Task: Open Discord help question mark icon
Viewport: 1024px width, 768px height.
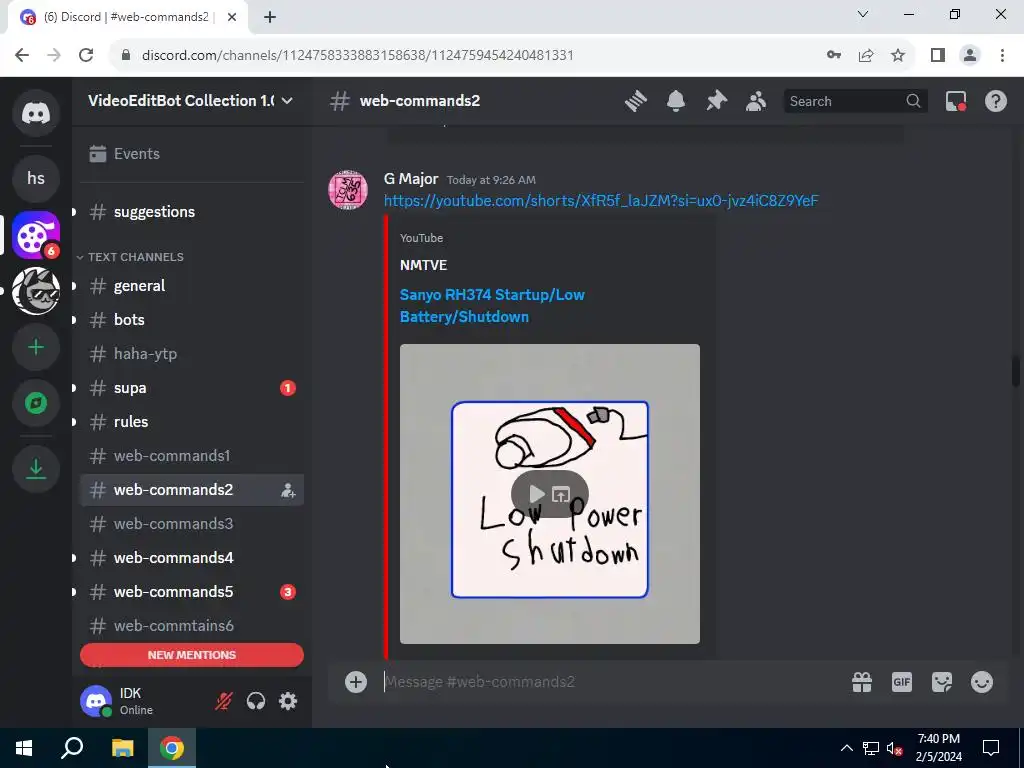Action: pyautogui.click(x=995, y=101)
